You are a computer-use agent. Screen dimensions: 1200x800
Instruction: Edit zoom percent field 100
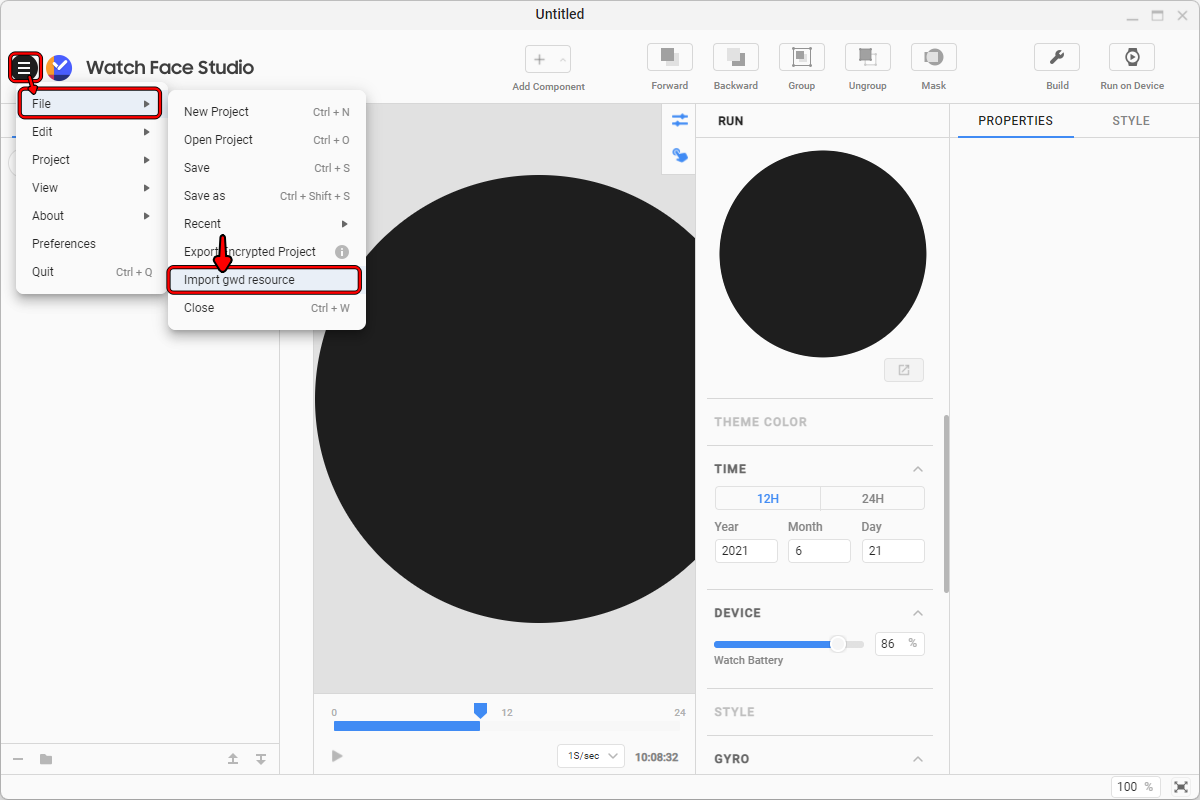point(1136,787)
